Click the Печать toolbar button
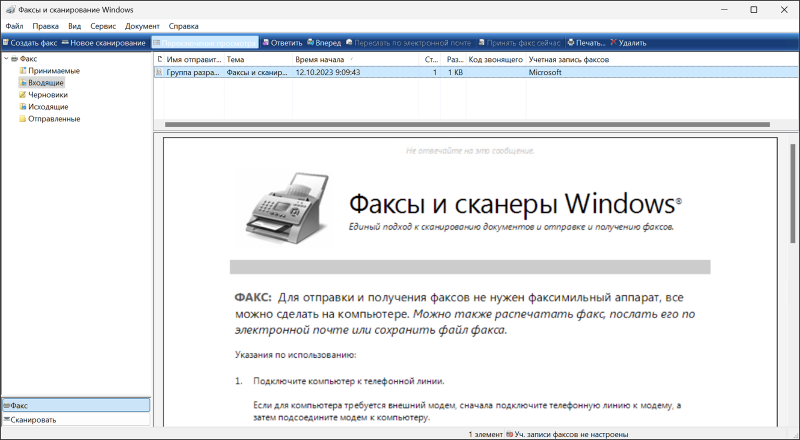The height and width of the screenshot is (440, 800). click(586, 43)
